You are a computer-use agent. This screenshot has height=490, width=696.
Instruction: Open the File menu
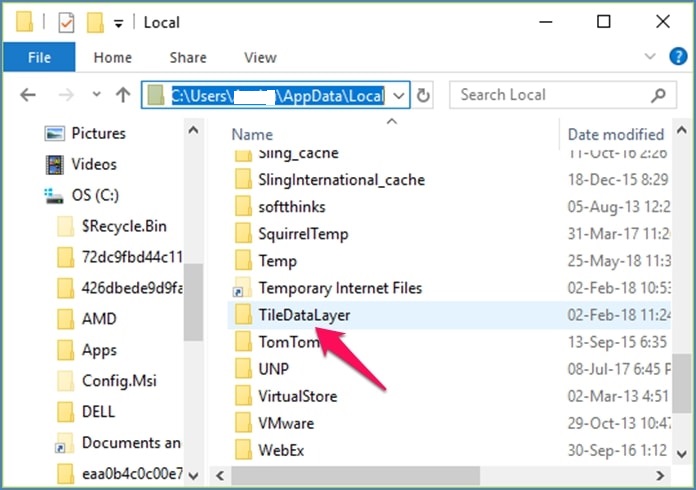click(x=39, y=58)
